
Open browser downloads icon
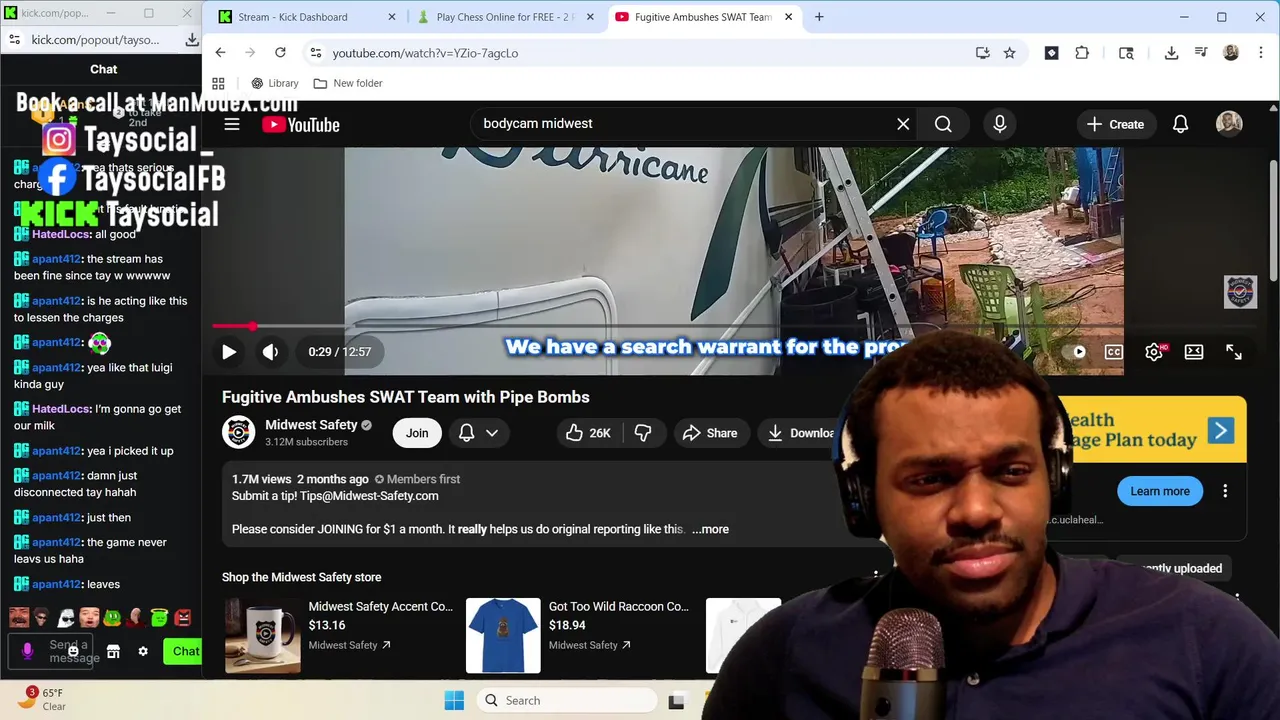1172,53
